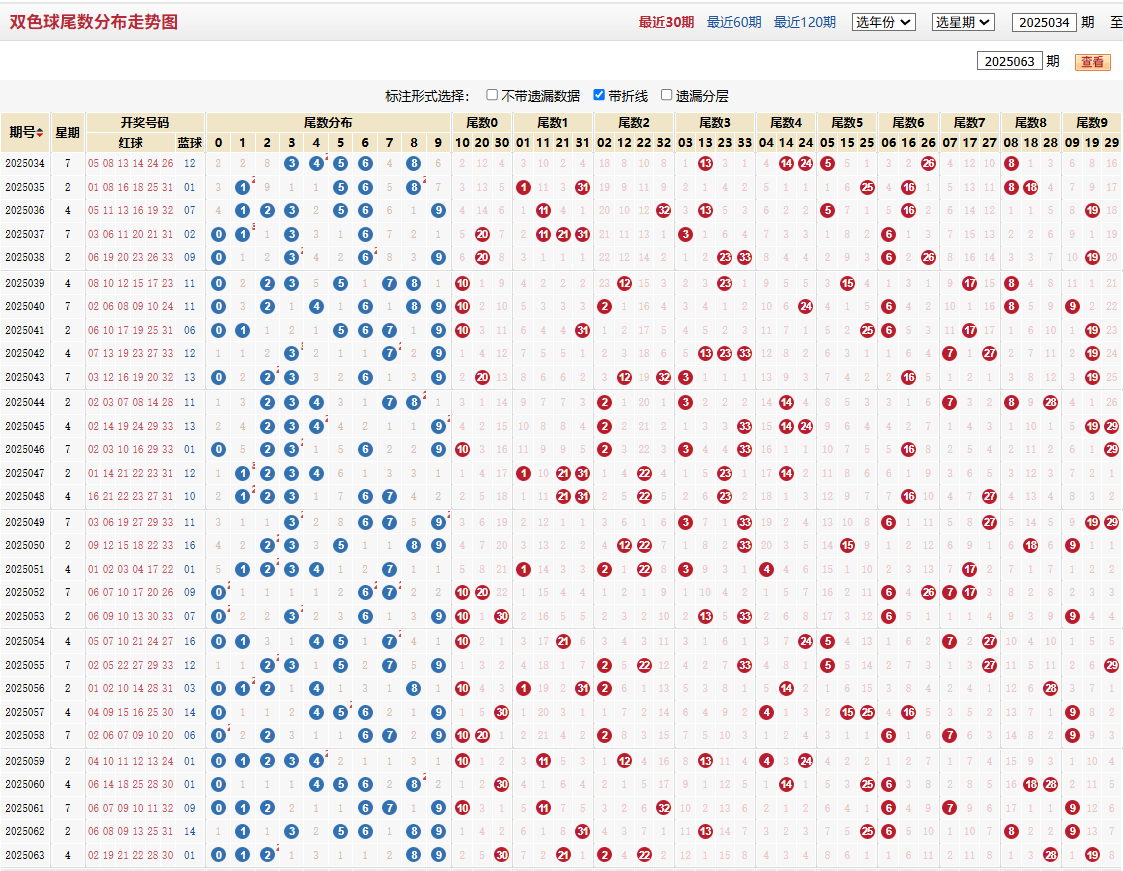
Task: Focus the end period field 2025063
Action: click(x=1009, y=61)
